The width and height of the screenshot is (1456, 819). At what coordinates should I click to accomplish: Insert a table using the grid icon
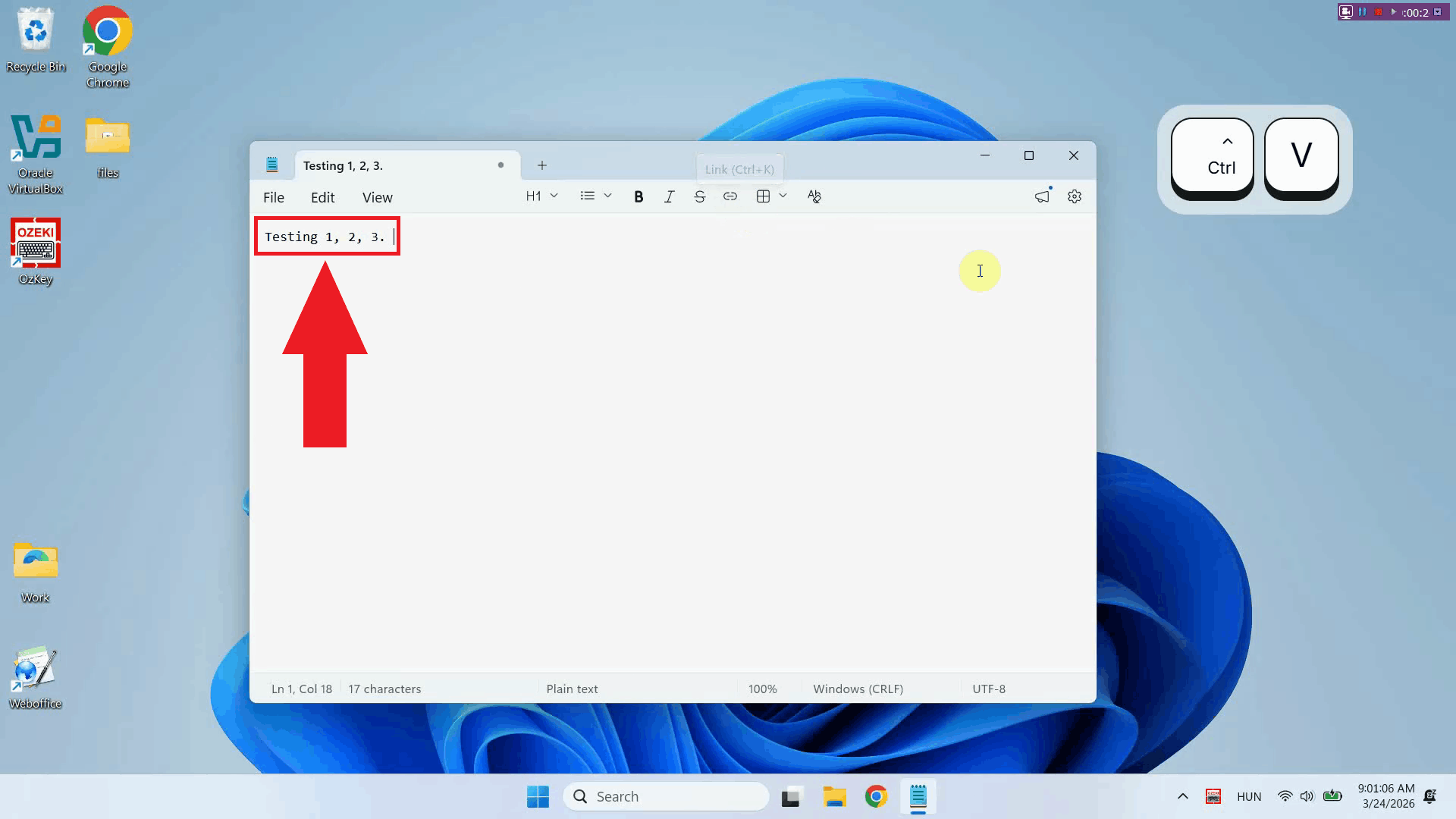763,196
